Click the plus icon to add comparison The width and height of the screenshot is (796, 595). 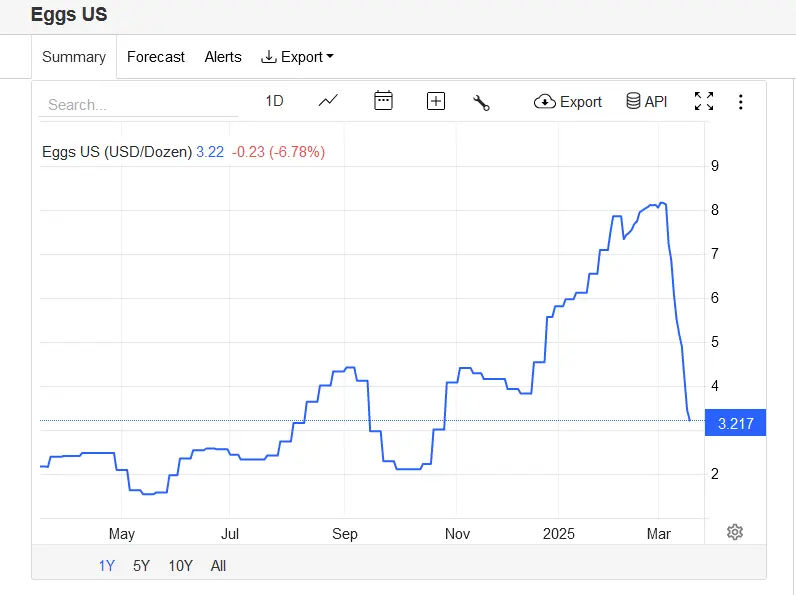click(435, 101)
